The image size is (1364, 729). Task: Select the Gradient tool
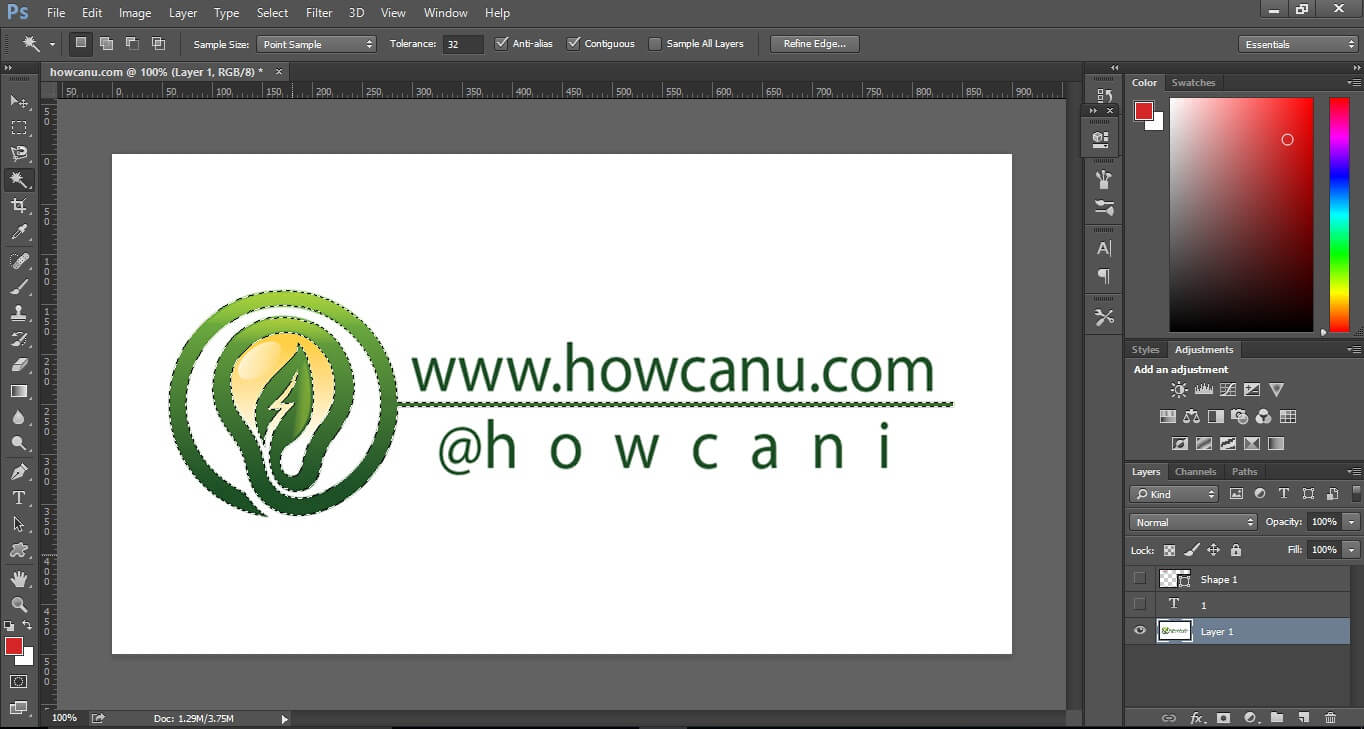pos(19,391)
